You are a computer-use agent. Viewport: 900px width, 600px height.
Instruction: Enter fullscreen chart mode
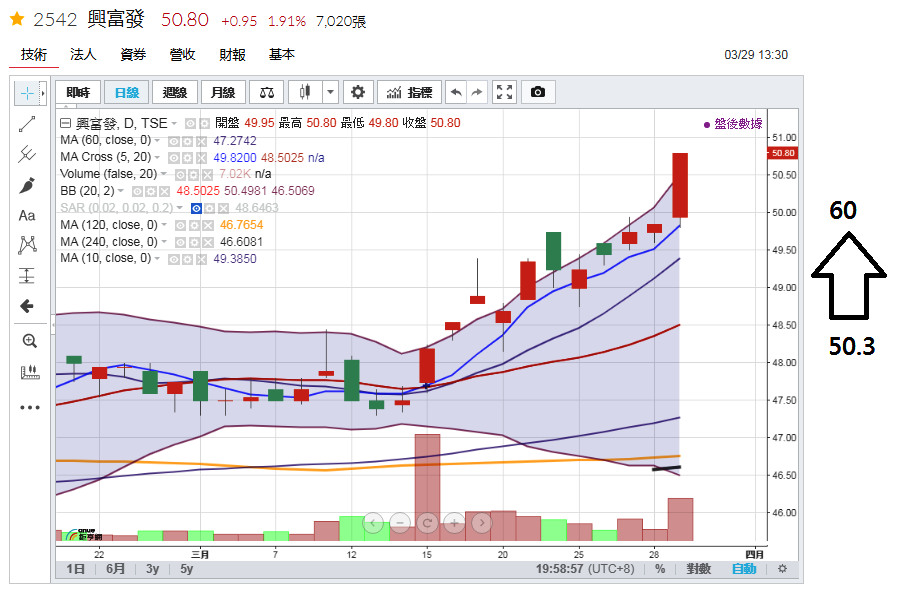tap(505, 92)
